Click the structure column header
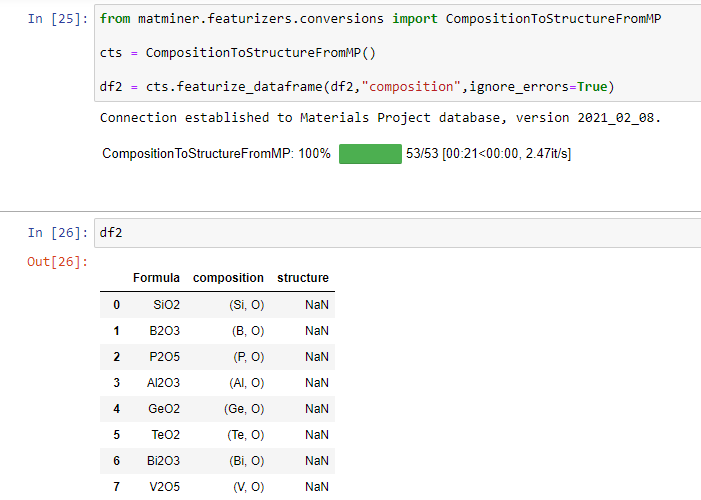Viewport: 701px width, 500px height. 303,278
